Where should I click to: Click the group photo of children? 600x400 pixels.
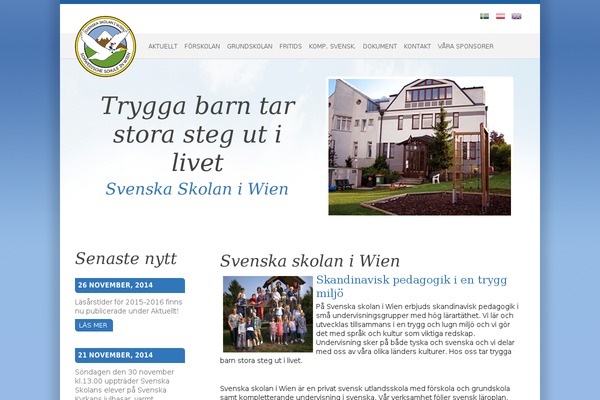268,314
